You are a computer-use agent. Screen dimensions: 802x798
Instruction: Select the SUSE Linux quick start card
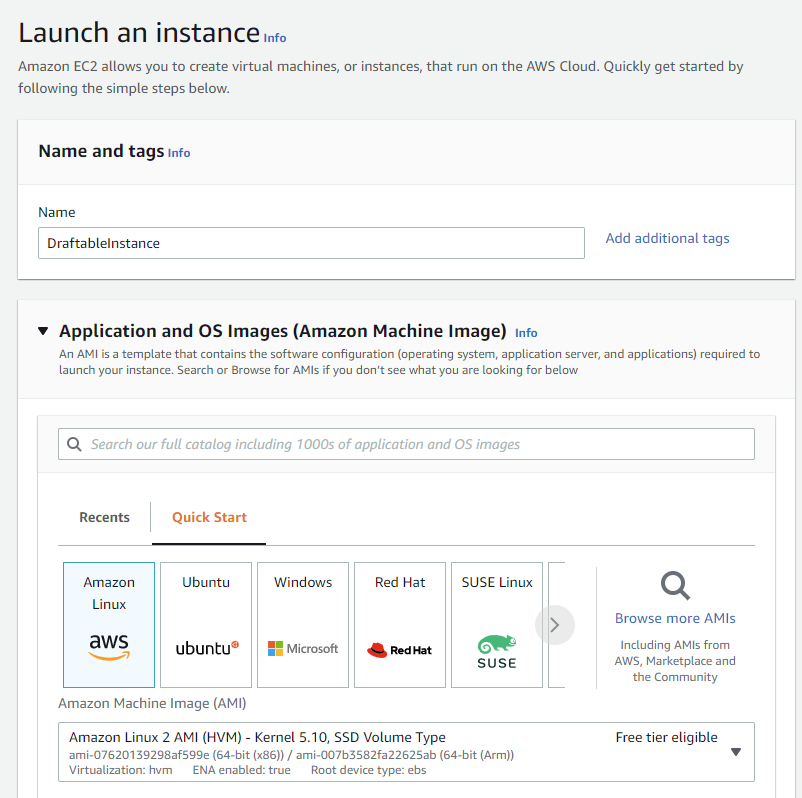pyautogui.click(x=497, y=624)
